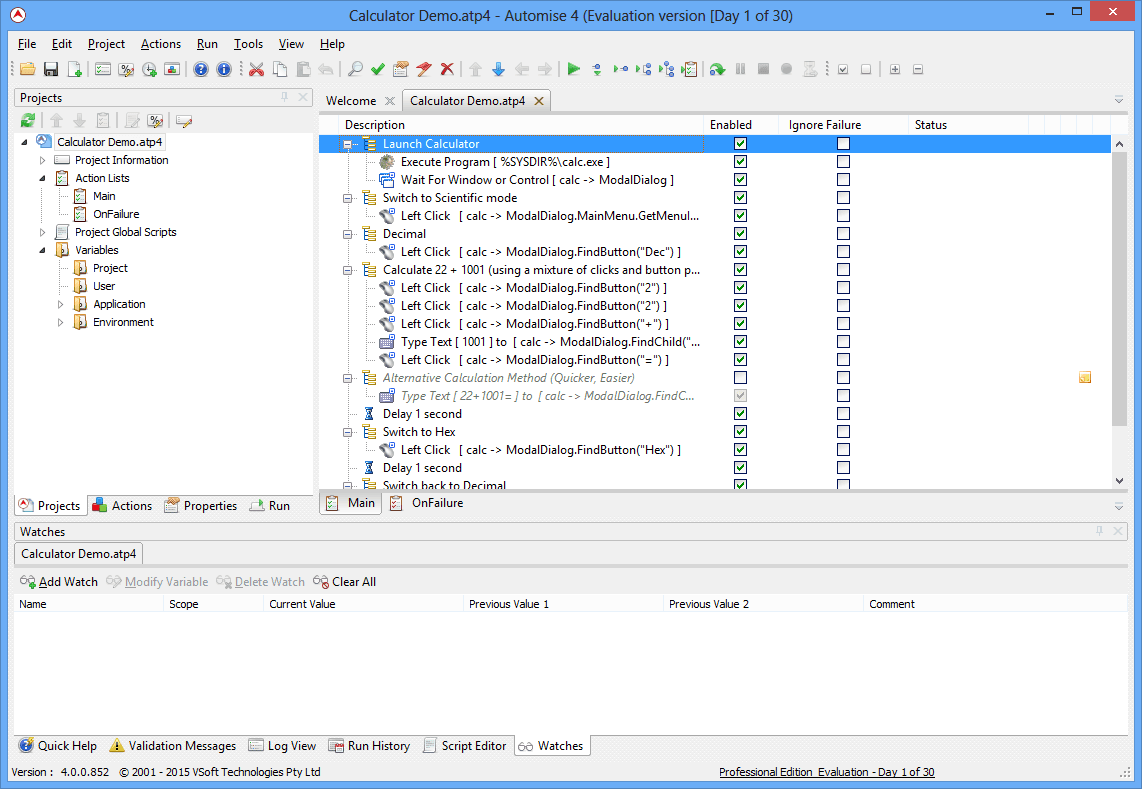The image size is (1142, 789).
Task: Click the open folder toolbar icon
Action: [28, 69]
